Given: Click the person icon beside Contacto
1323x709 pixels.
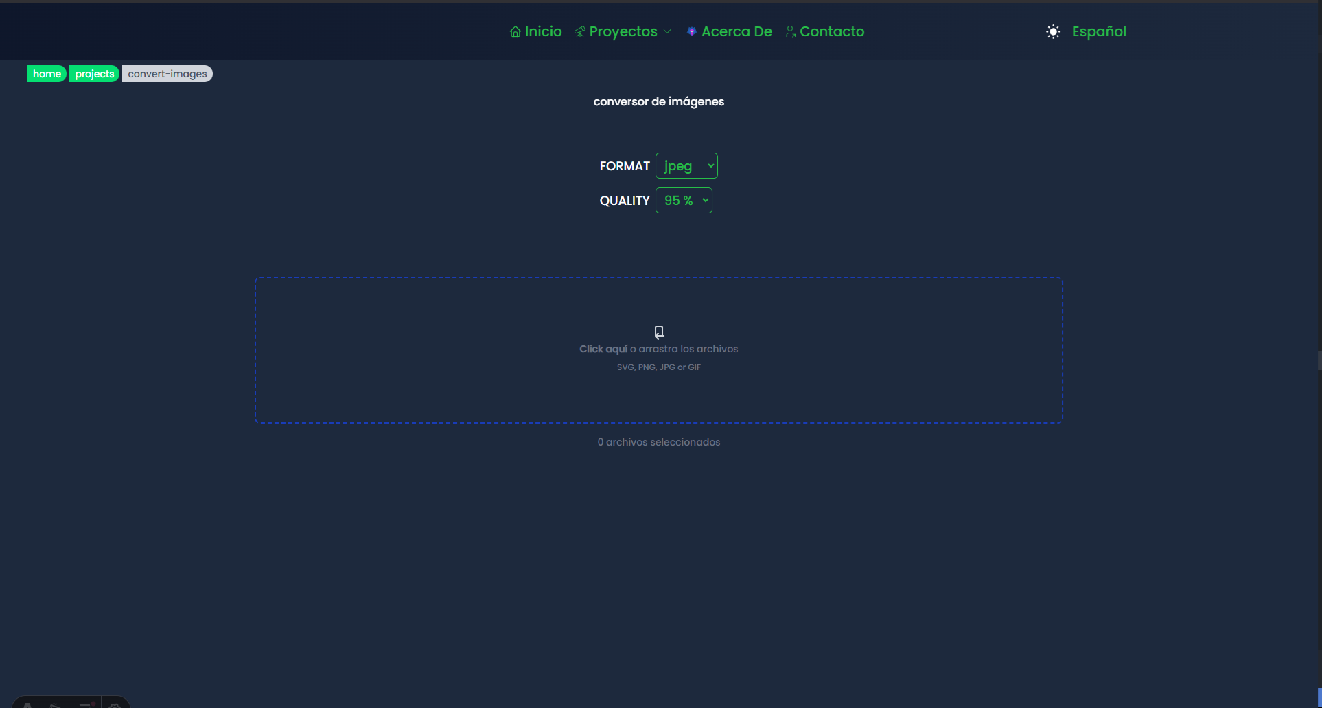Looking at the screenshot, I should [x=790, y=32].
